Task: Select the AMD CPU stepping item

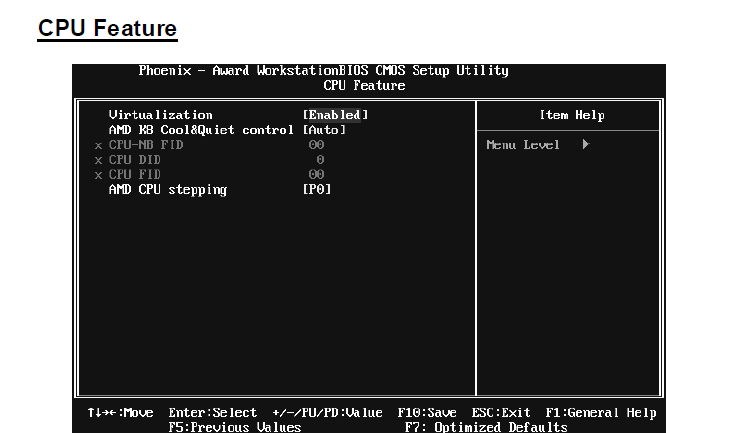Action: pos(167,190)
